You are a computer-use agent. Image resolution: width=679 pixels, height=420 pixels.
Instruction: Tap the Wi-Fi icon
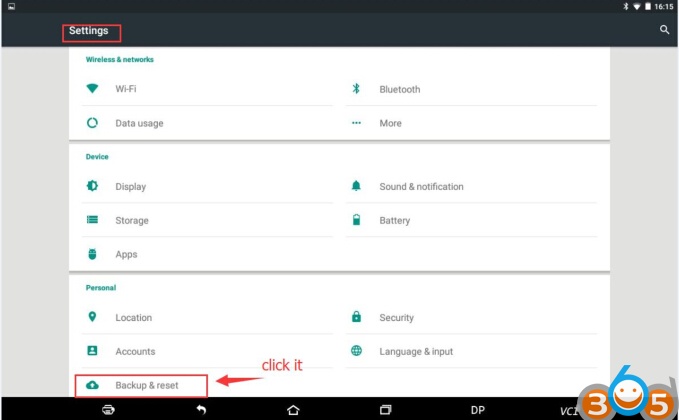[92, 88]
